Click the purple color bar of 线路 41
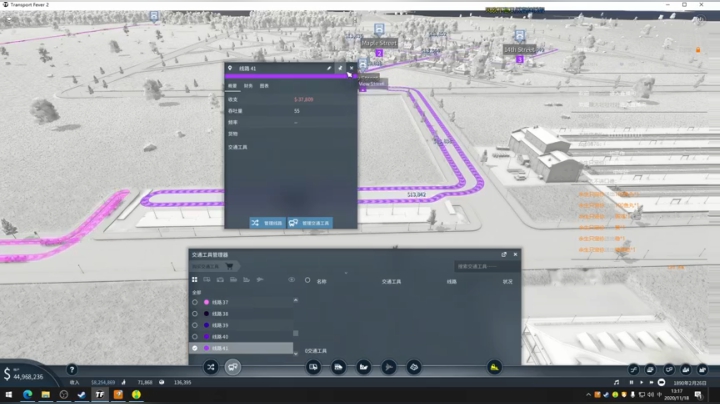Viewport: 720px width, 404px height. click(x=291, y=76)
